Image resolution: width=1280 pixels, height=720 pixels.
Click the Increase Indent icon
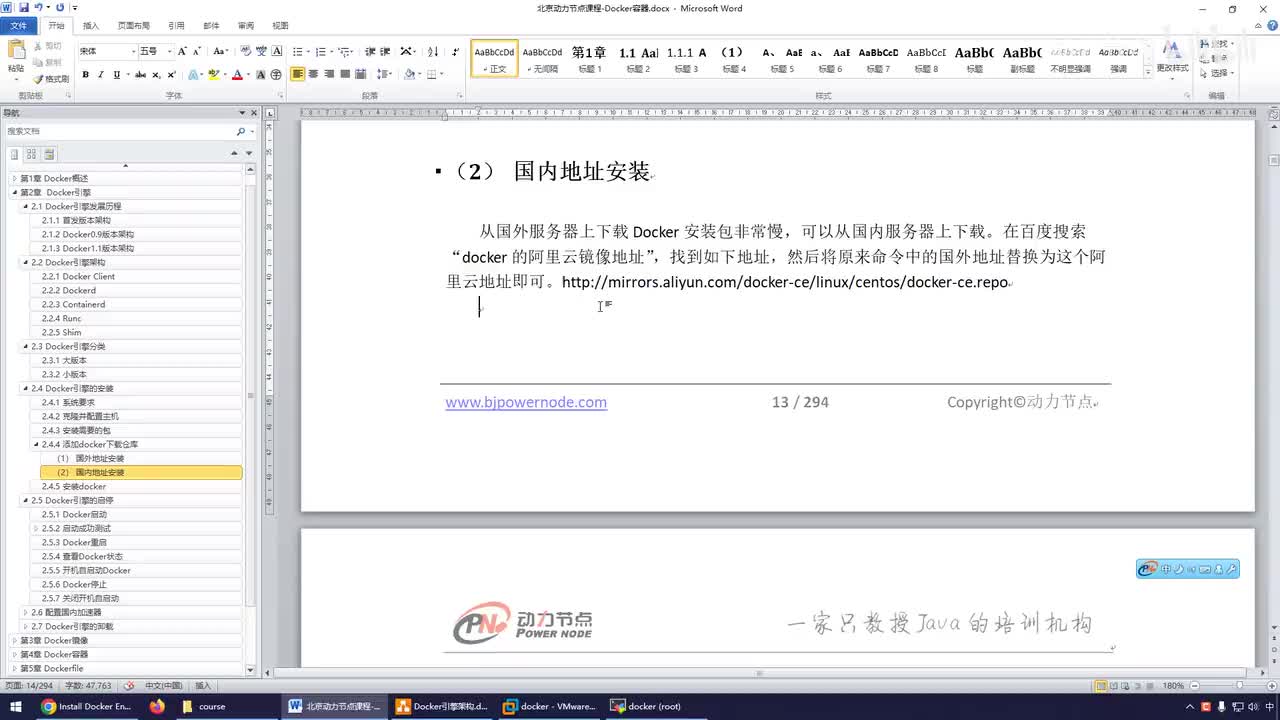click(385, 51)
